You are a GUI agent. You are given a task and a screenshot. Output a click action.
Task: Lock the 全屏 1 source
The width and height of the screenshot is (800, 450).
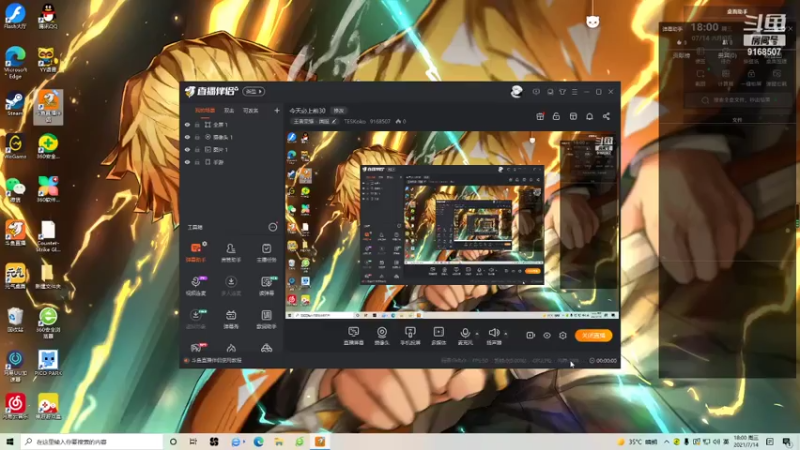click(197, 124)
